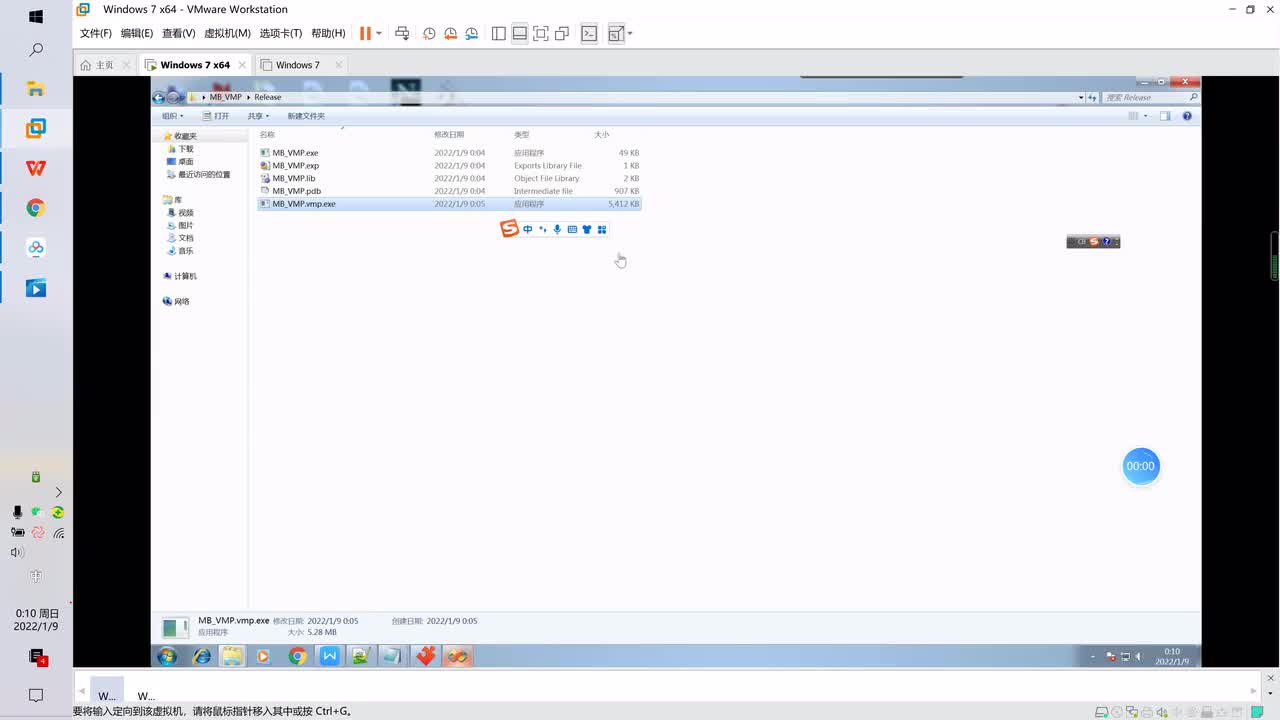1280x720 pixels.
Task: Expand the stretch display options arrow
Action: tap(630, 34)
